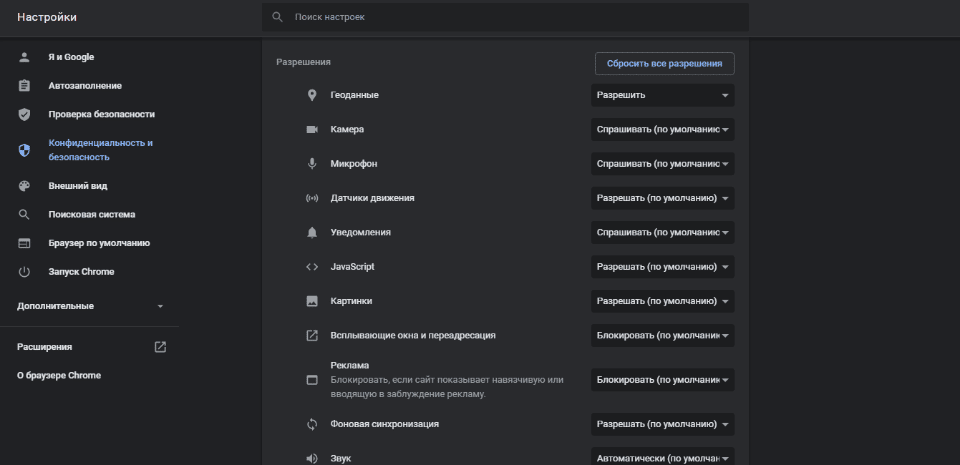Click the microphone icon in permissions list
Viewport: 960px width, 465px height.
point(311,163)
